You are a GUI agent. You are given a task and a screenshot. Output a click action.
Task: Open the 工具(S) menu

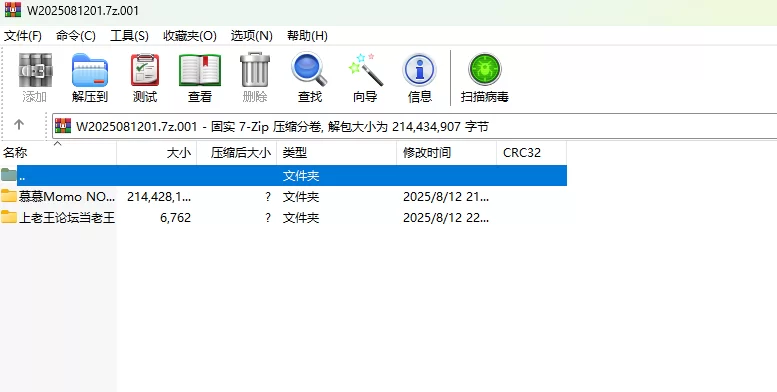129,36
